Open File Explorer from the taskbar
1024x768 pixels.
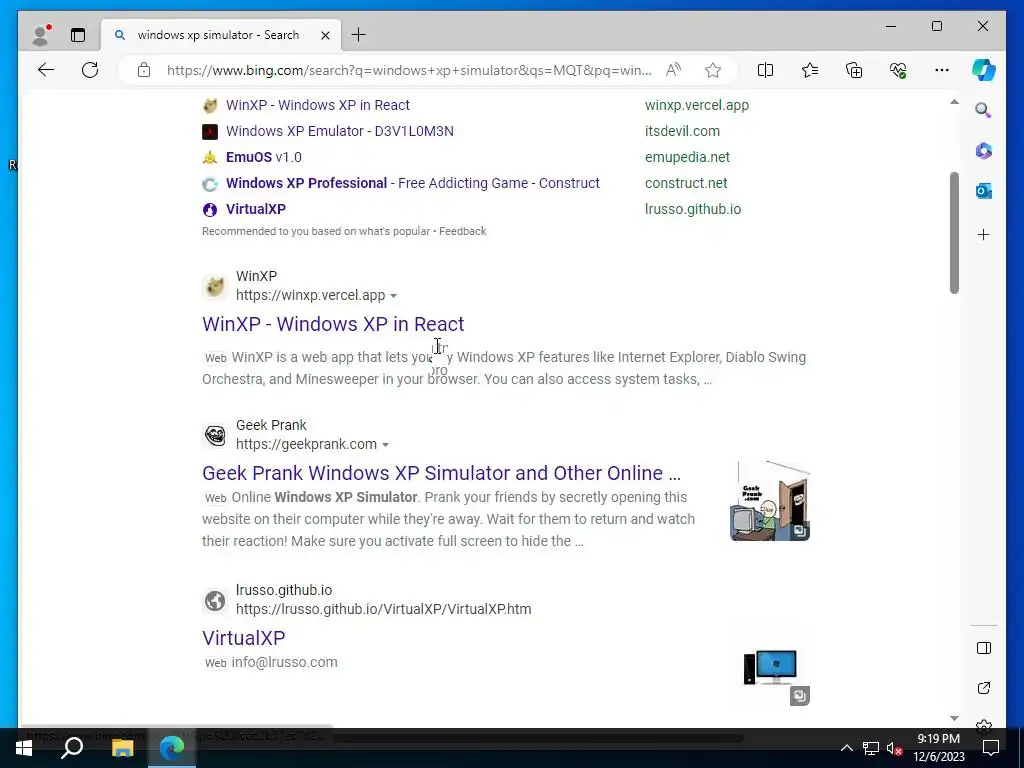122,748
